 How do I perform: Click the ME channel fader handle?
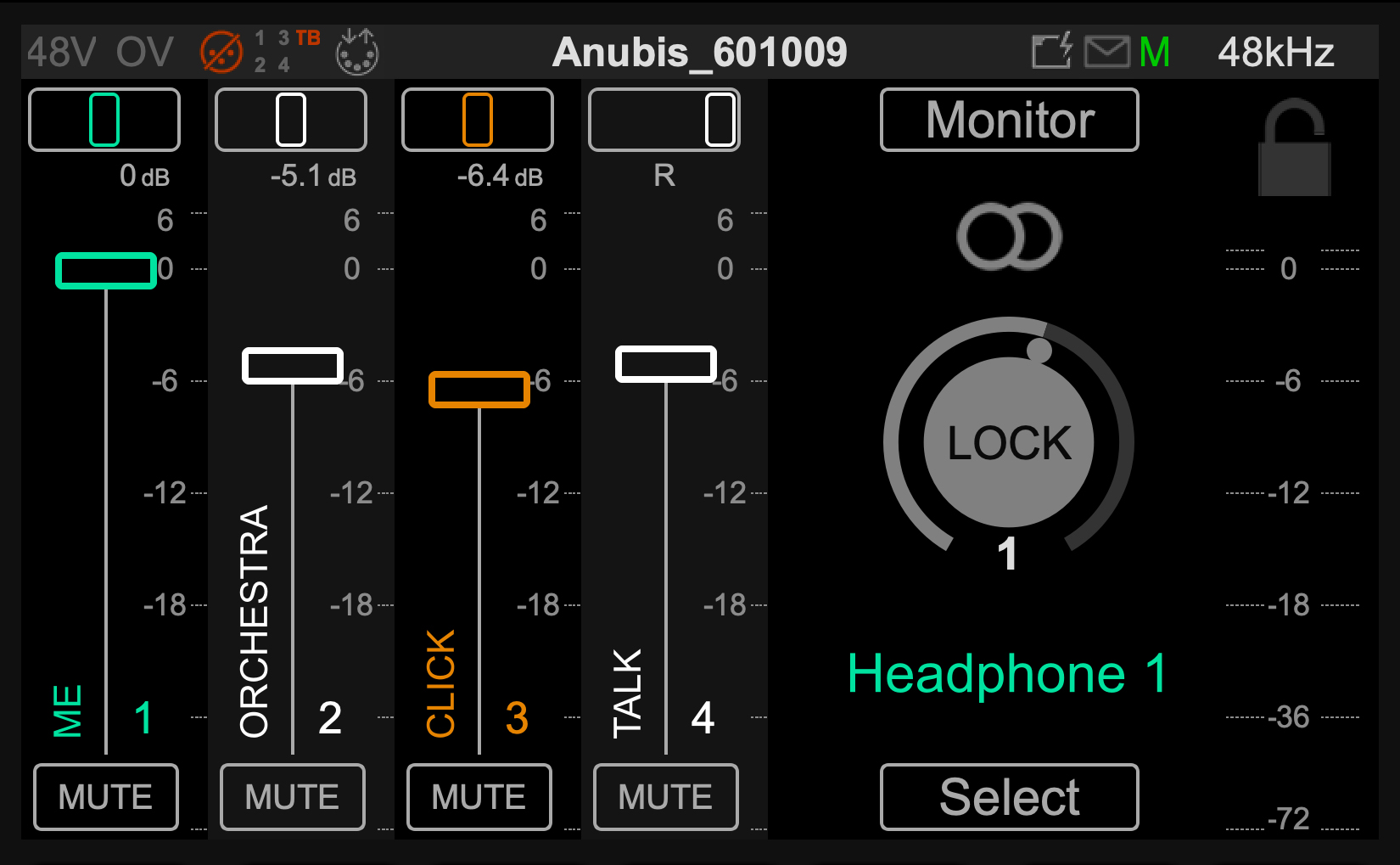point(106,271)
